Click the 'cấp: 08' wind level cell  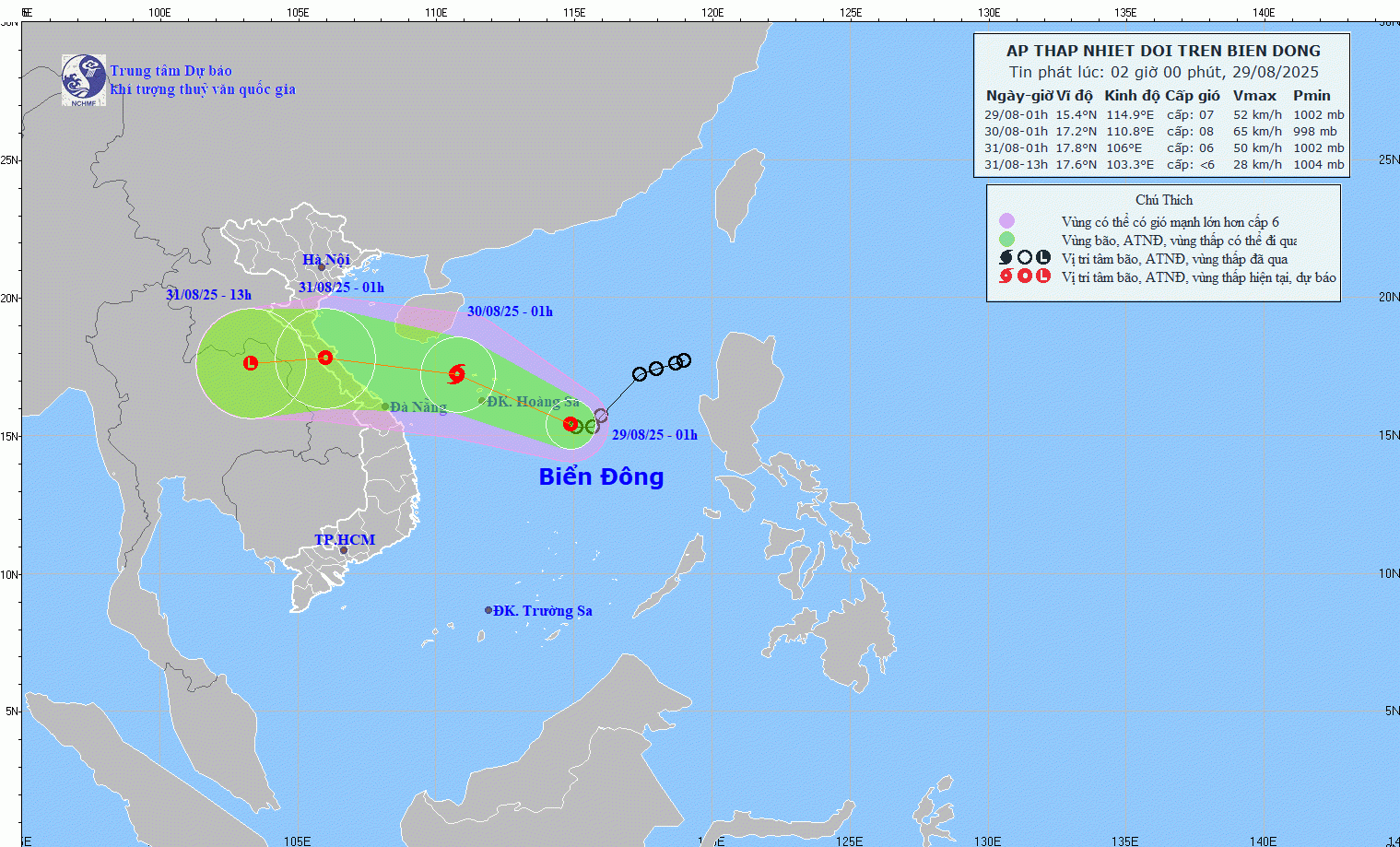click(x=1191, y=132)
